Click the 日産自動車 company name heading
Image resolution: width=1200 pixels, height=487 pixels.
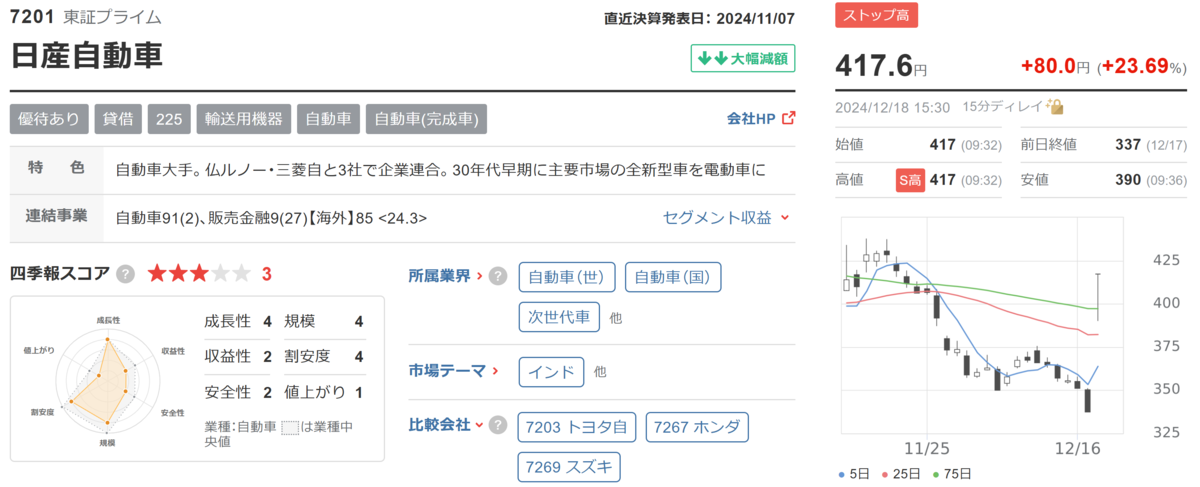(x=86, y=55)
